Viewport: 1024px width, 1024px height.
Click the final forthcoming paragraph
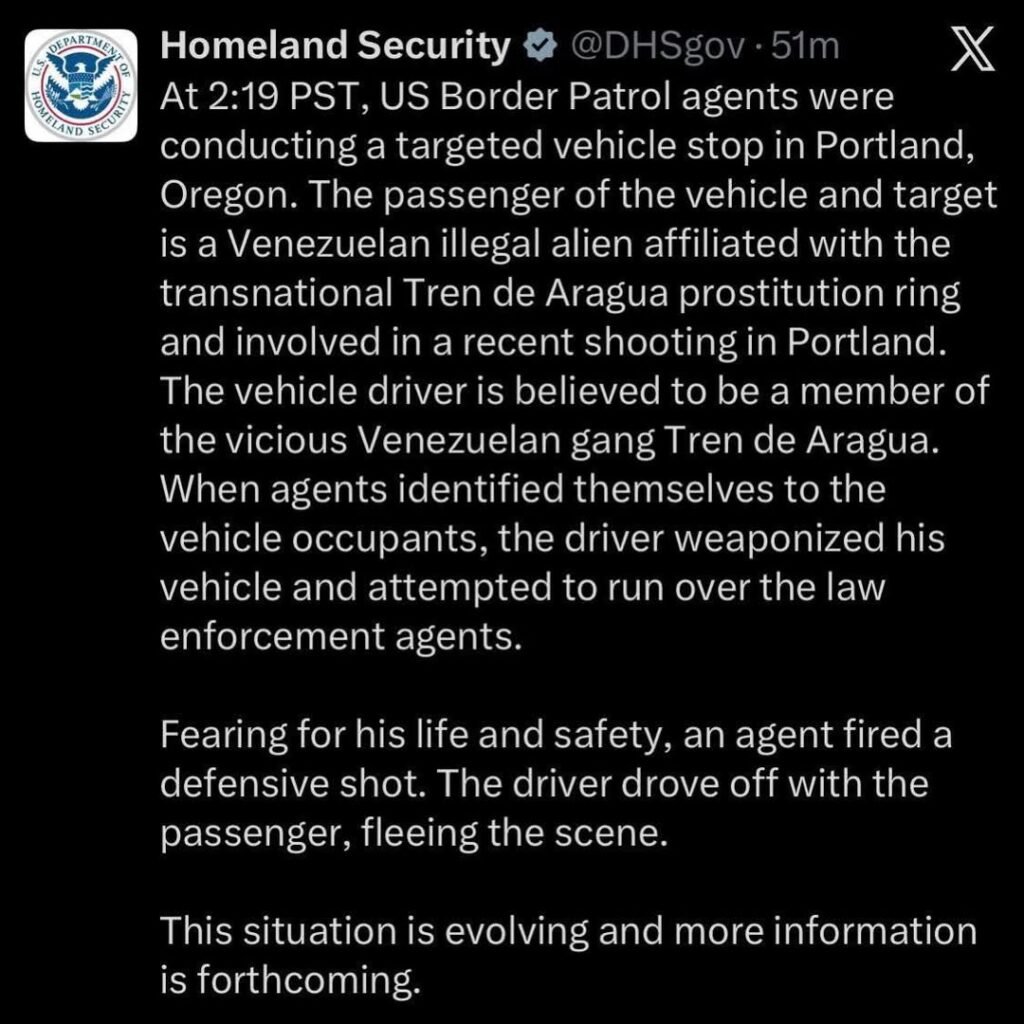500,953
